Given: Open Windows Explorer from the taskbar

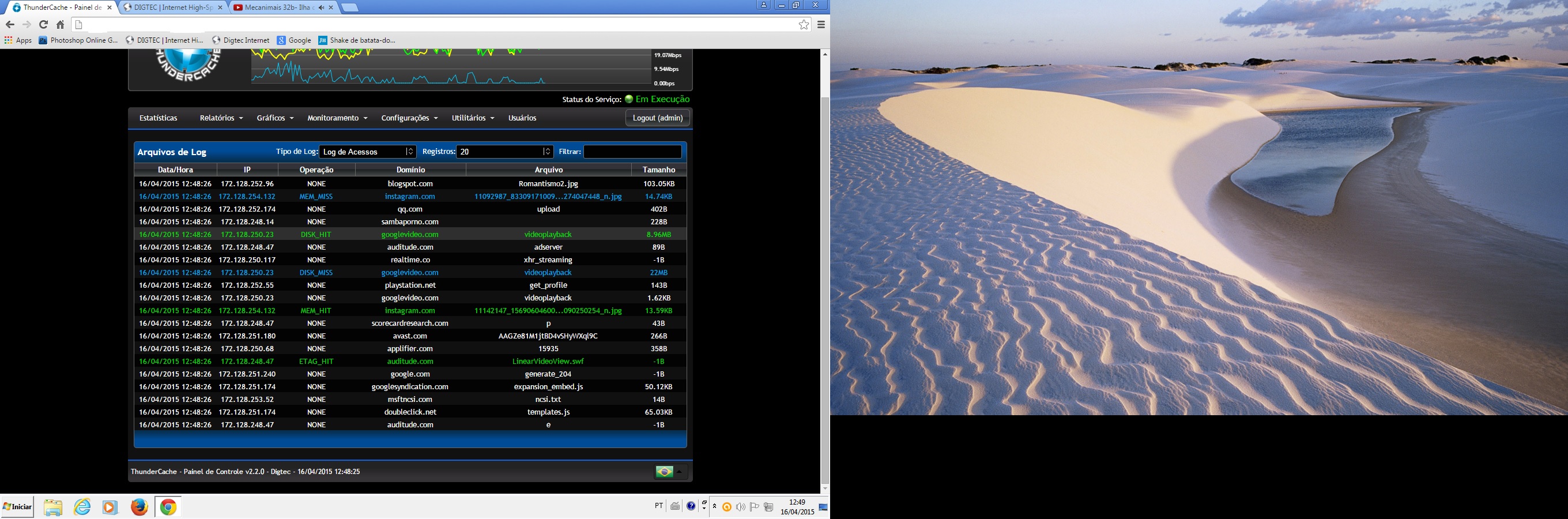Looking at the screenshot, I should pos(53,507).
